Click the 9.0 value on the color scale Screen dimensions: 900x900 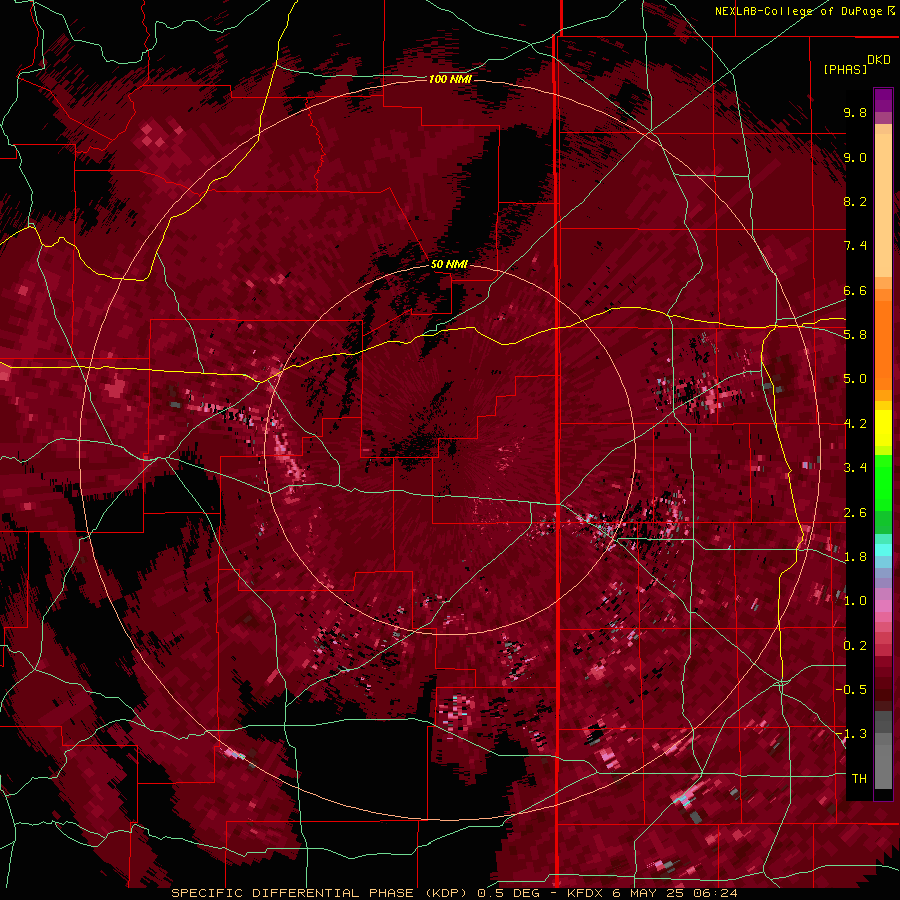(855, 157)
